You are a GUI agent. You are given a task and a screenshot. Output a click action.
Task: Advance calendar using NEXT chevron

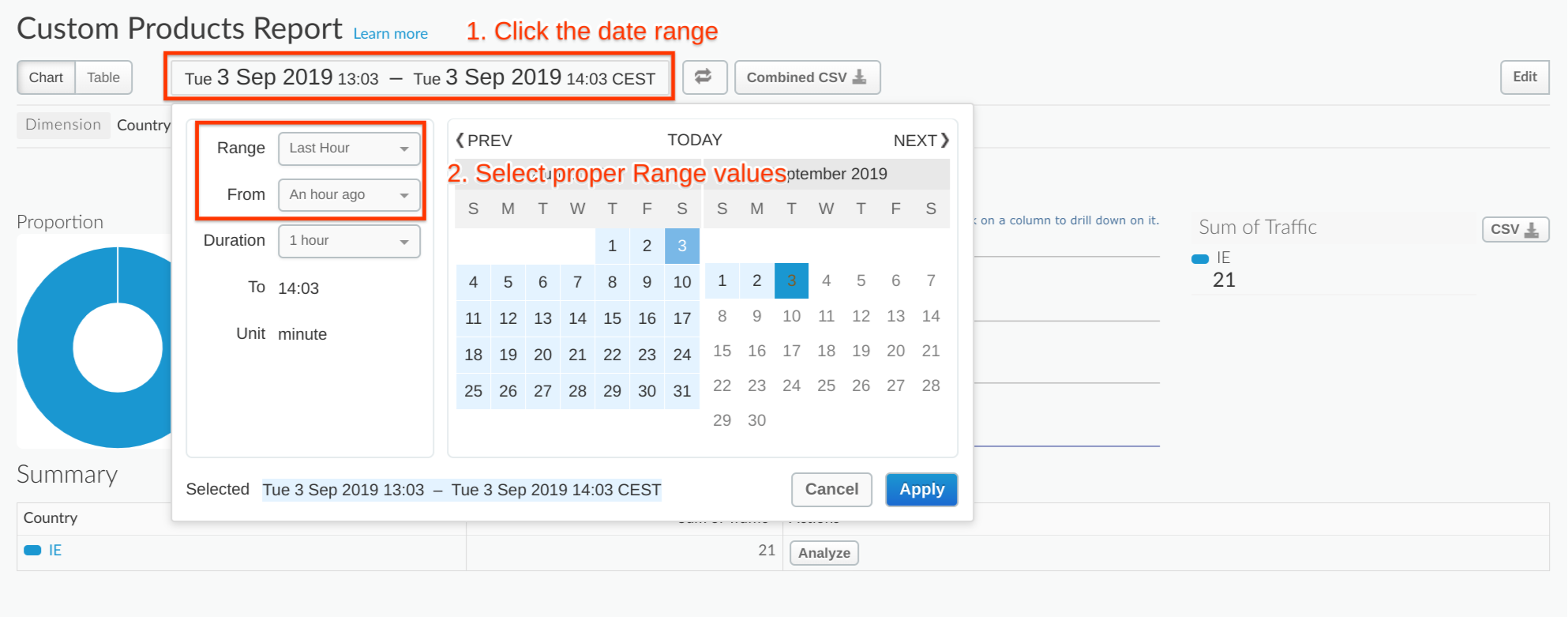(921, 141)
